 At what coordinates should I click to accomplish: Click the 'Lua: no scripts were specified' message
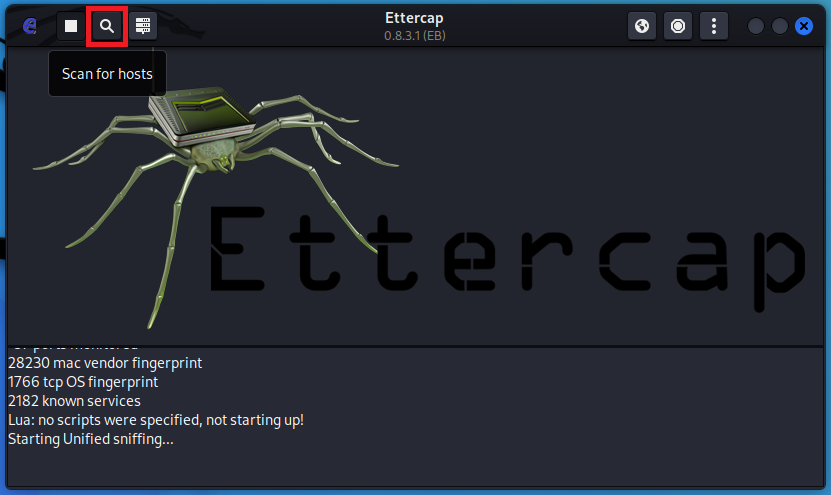pyautogui.click(x=156, y=420)
